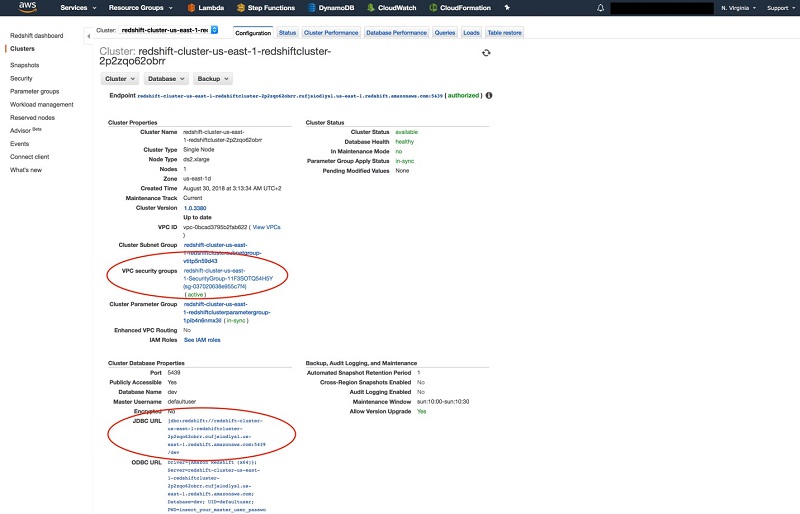Open Clusters in the sidebar
The height and width of the screenshot is (514, 800).
(x=22, y=48)
